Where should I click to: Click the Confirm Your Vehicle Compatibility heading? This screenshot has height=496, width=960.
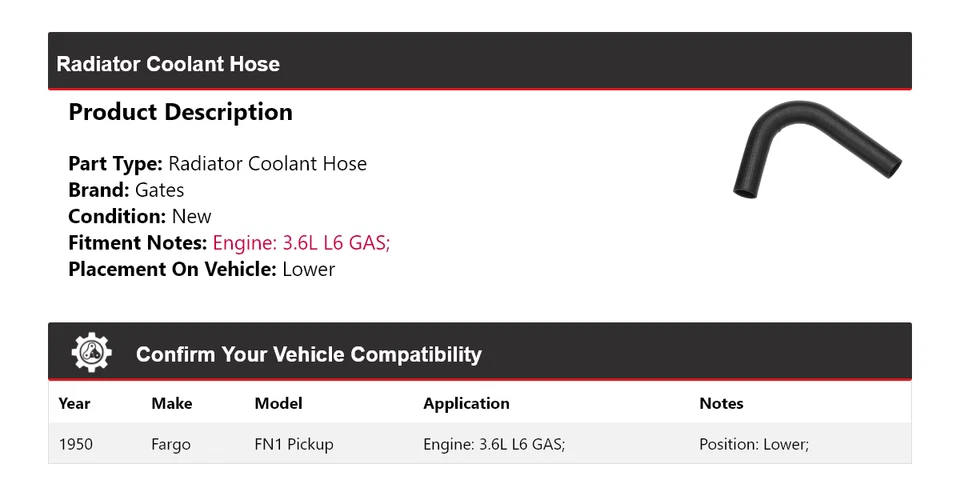308,354
